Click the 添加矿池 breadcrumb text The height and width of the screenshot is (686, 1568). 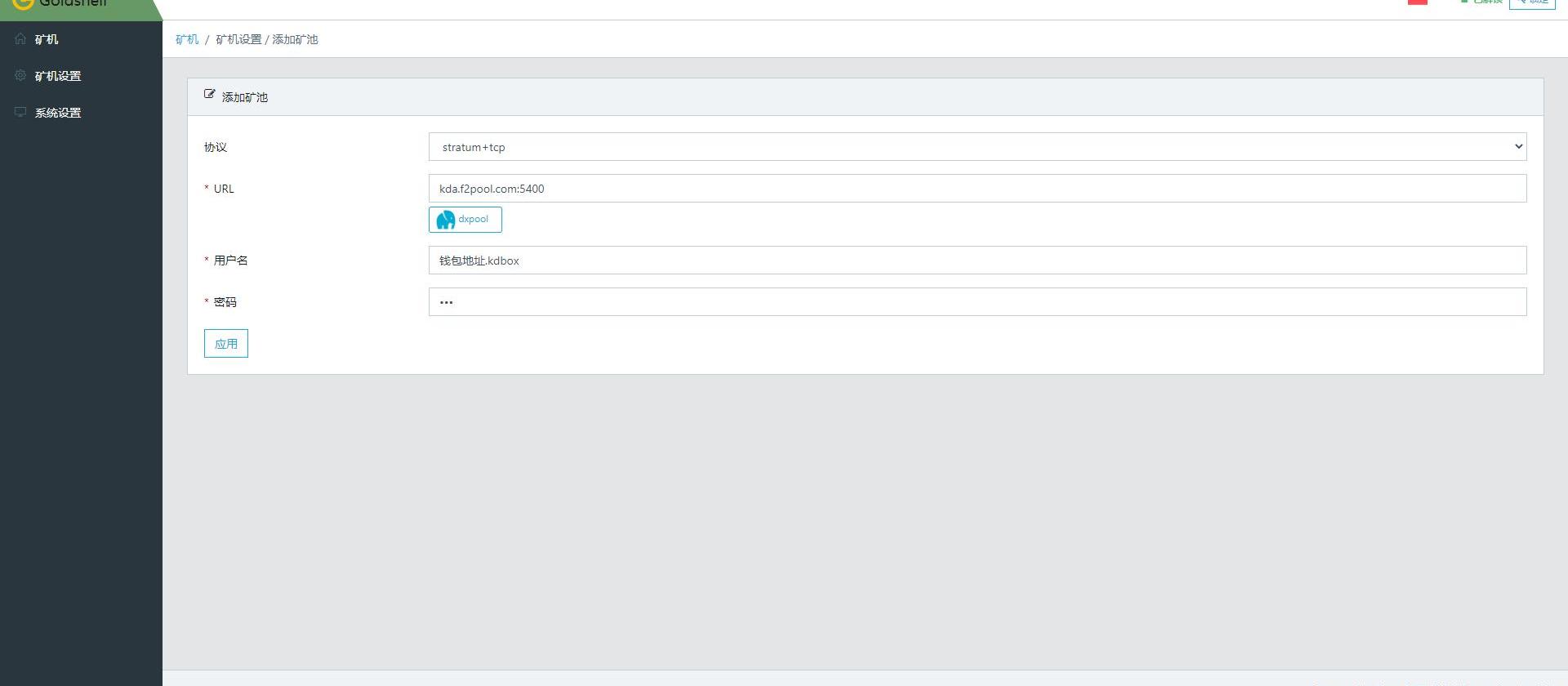(295, 39)
